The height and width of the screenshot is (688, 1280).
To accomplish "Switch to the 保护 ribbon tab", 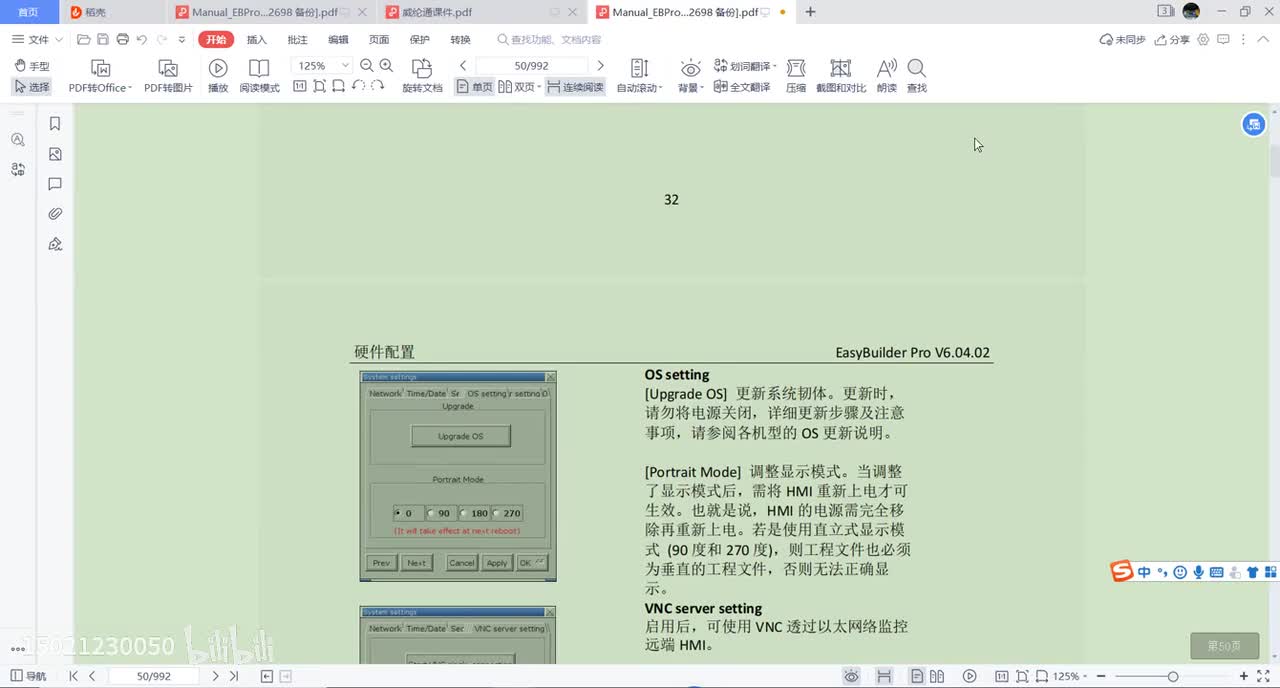I will 420,39.
